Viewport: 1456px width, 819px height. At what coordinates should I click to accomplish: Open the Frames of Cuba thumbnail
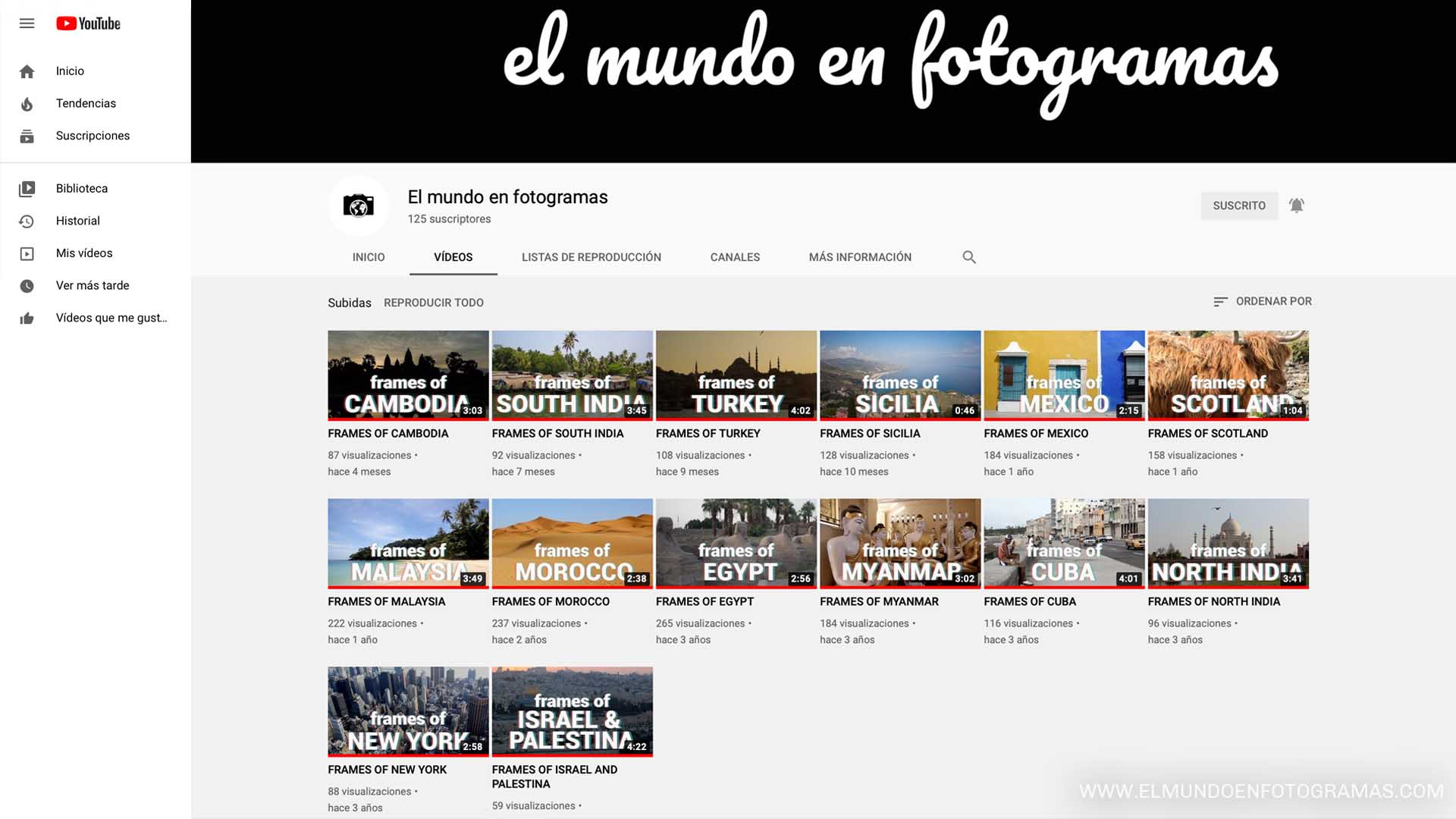click(1064, 544)
